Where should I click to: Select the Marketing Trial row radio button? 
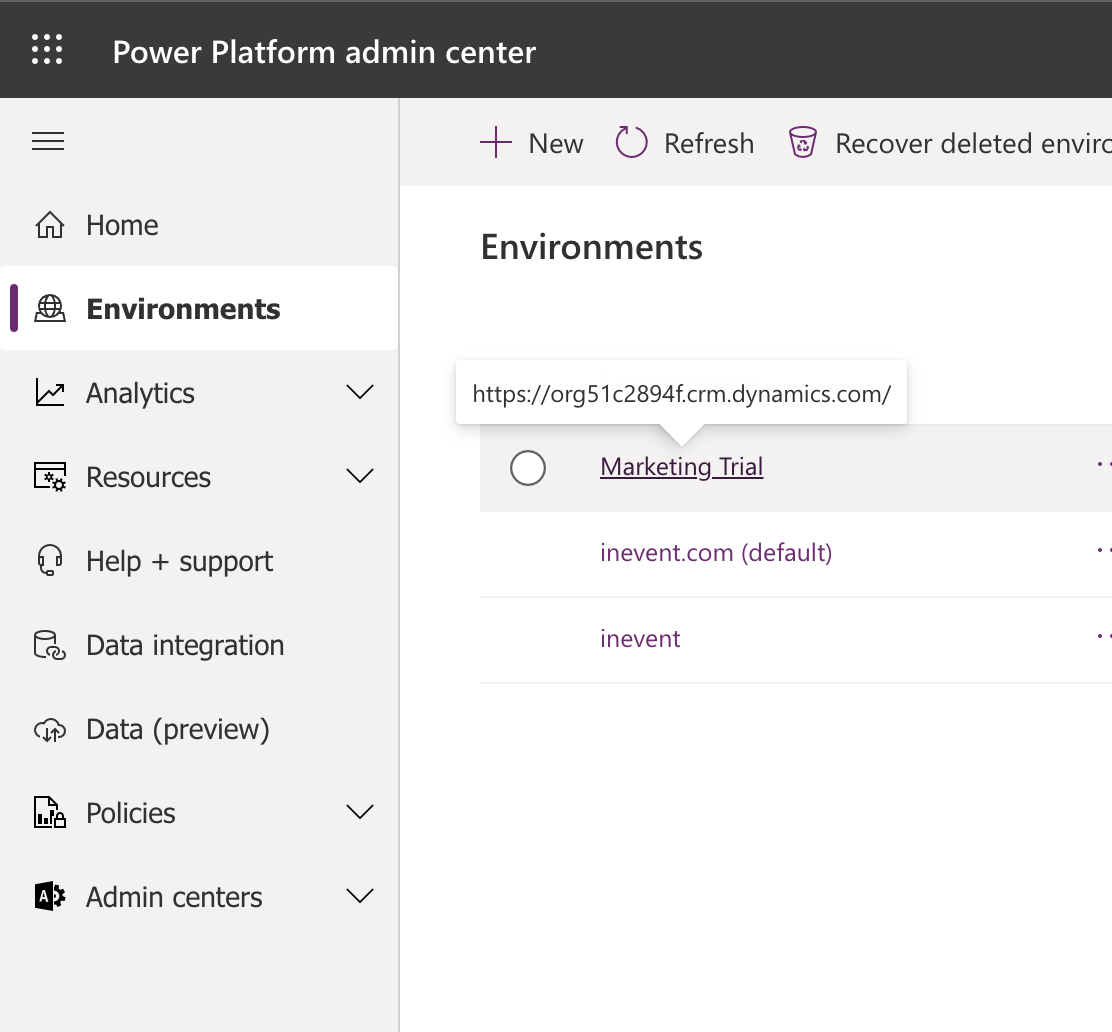528,468
